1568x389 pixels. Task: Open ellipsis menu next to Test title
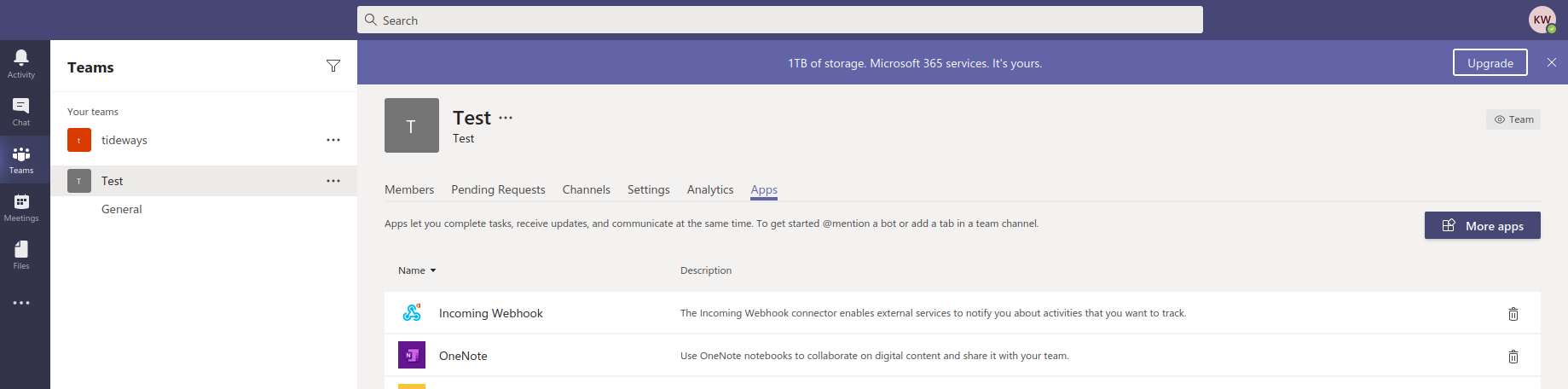(506, 118)
